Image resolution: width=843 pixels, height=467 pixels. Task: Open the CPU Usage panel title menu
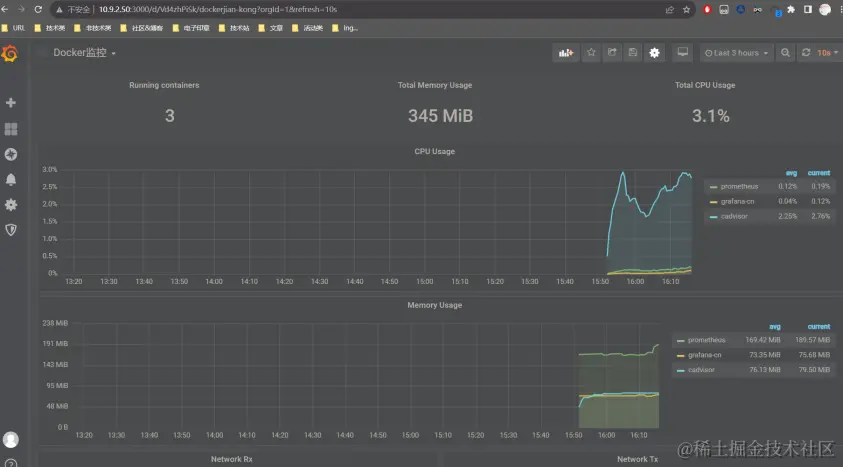pos(434,152)
